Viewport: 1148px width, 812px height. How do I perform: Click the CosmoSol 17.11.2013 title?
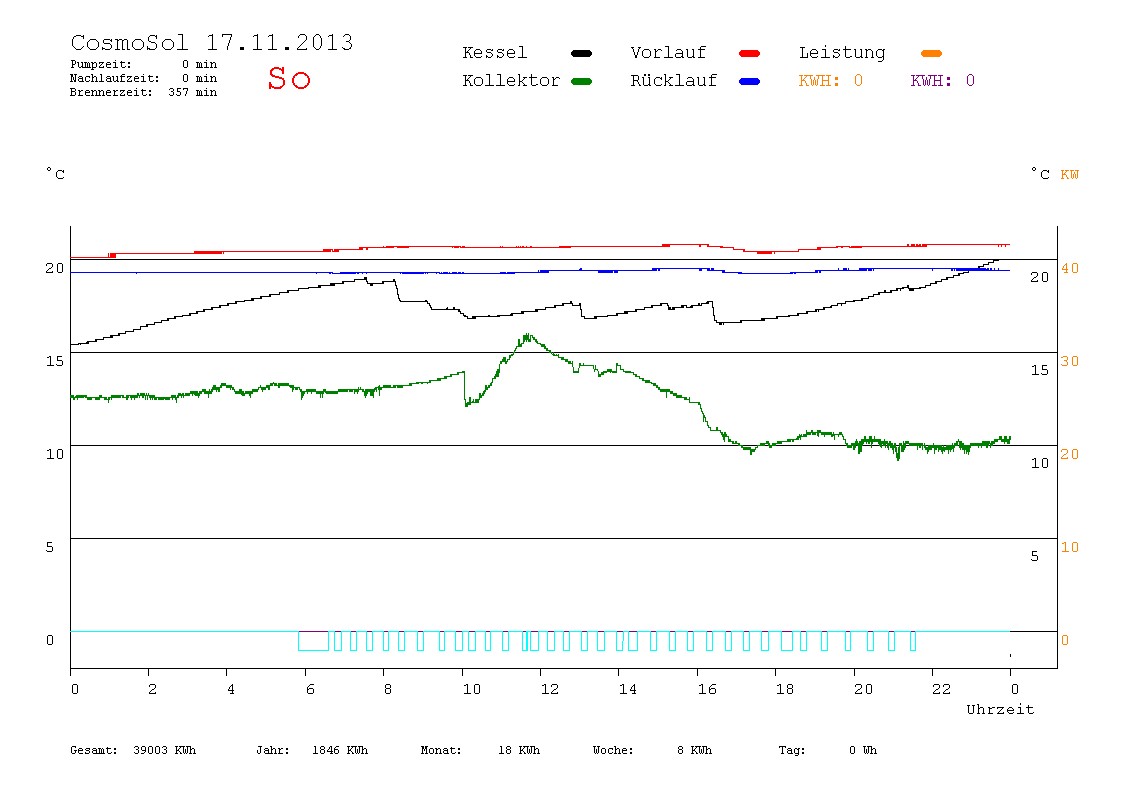point(212,42)
